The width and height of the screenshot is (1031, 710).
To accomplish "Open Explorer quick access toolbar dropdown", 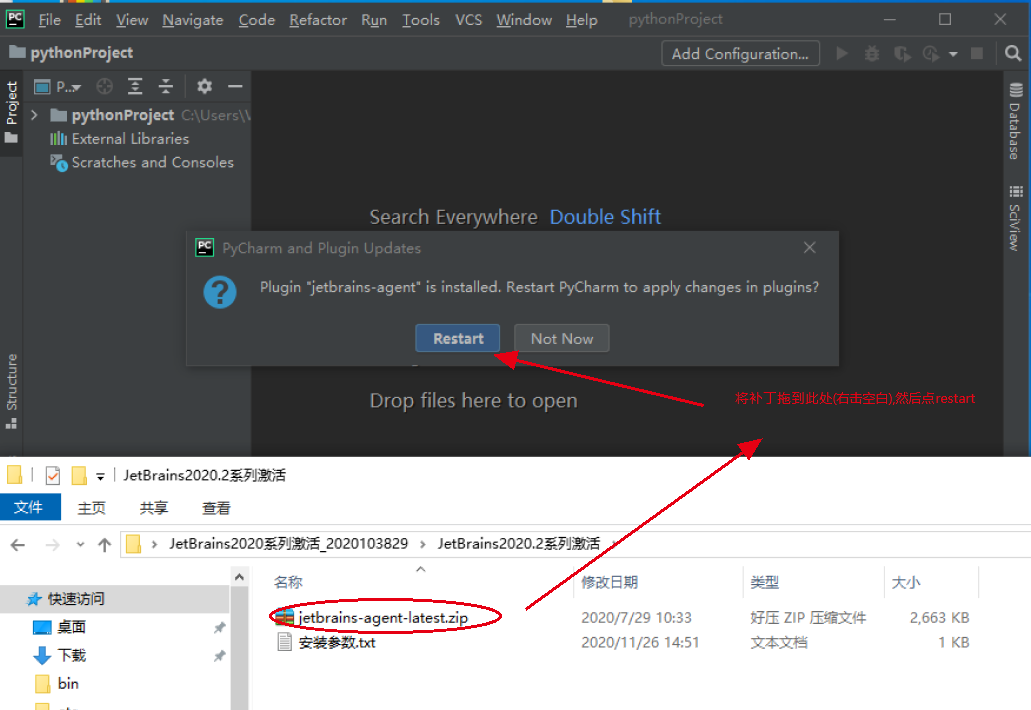I will [100, 476].
